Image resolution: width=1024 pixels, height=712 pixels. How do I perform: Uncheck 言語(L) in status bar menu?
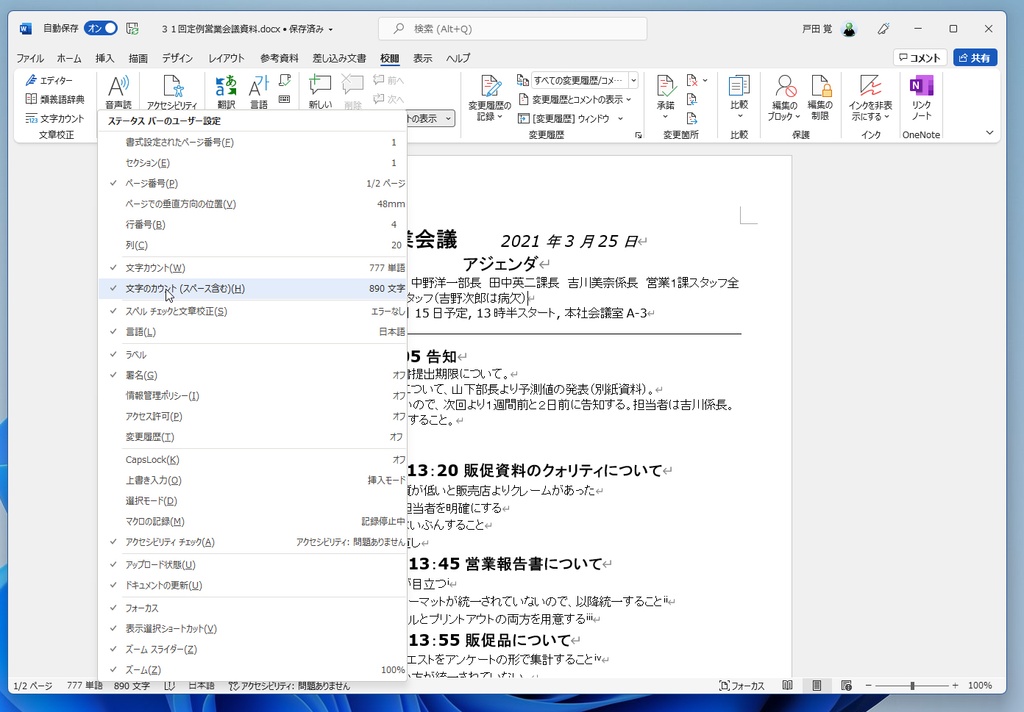point(252,332)
